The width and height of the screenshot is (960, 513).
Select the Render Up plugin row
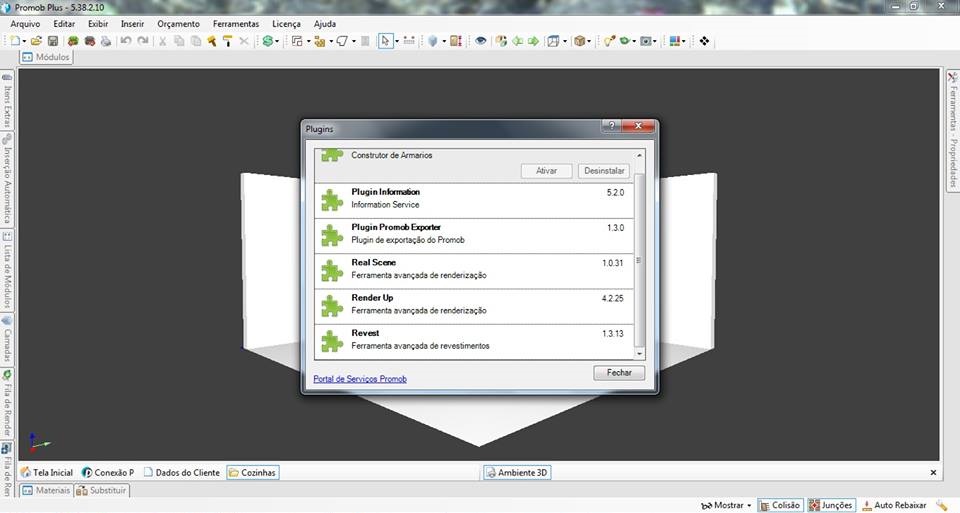[x=474, y=307]
